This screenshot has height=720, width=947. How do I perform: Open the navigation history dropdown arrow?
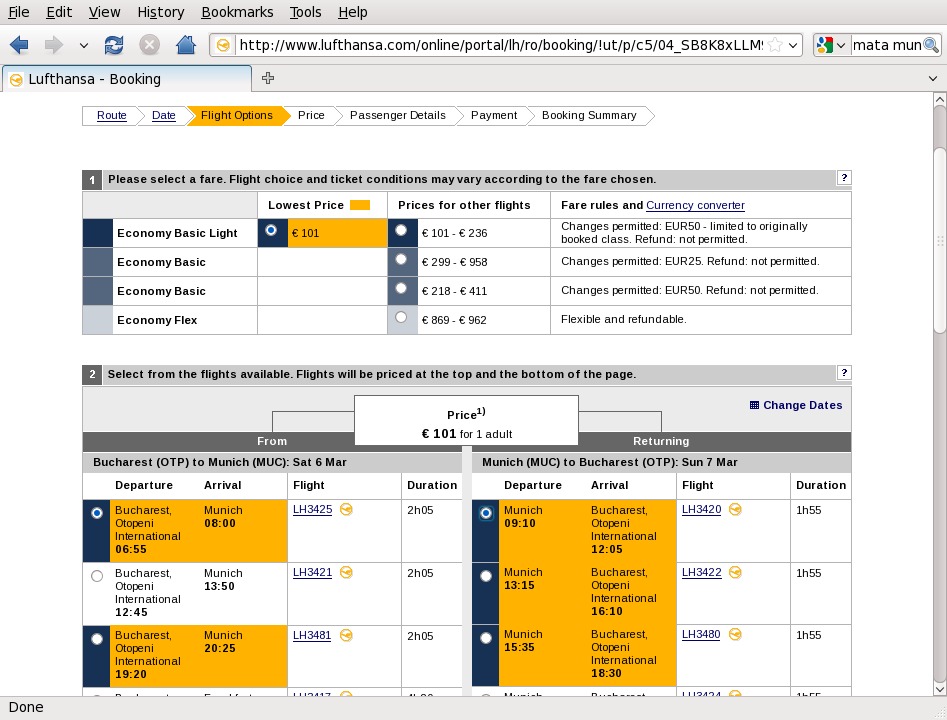[84, 45]
